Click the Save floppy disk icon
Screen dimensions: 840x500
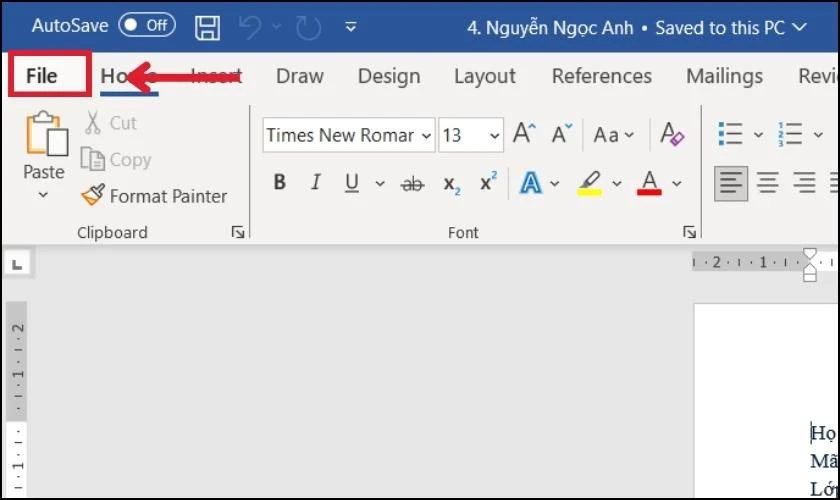coord(207,27)
